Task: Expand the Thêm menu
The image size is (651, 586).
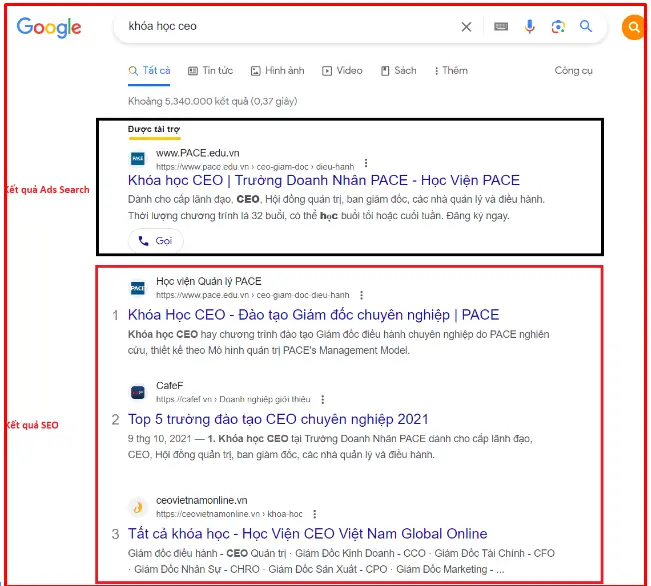Action: 451,71
